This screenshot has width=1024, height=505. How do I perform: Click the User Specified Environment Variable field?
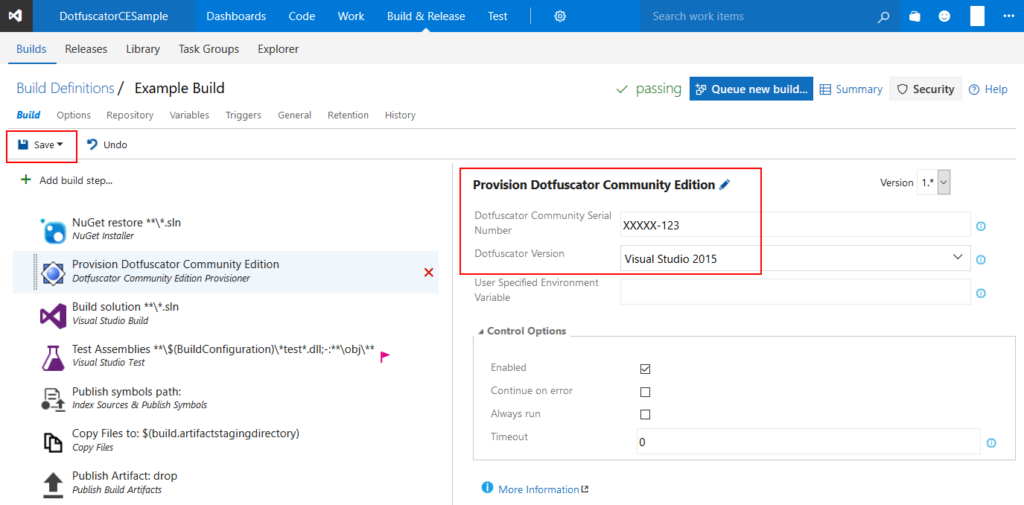click(x=795, y=291)
